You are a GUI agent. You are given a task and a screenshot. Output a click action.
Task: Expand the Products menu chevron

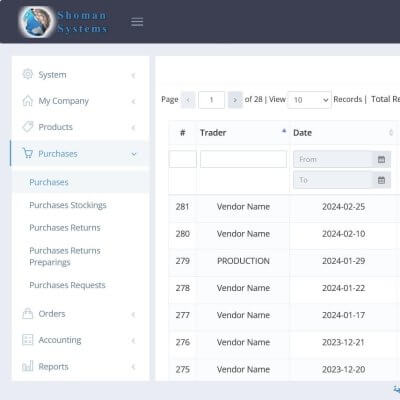point(133,128)
